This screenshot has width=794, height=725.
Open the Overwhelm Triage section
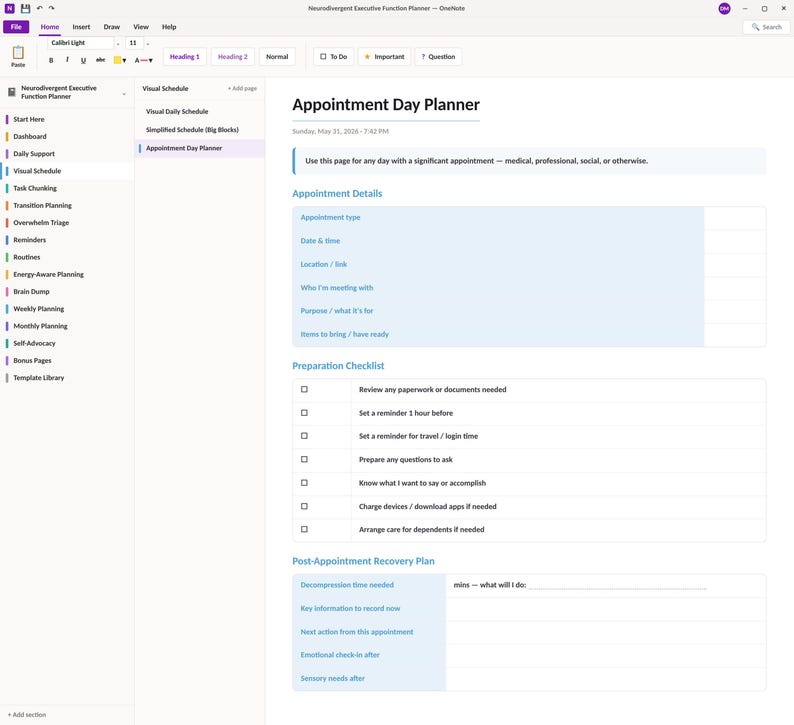tap(67, 222)
